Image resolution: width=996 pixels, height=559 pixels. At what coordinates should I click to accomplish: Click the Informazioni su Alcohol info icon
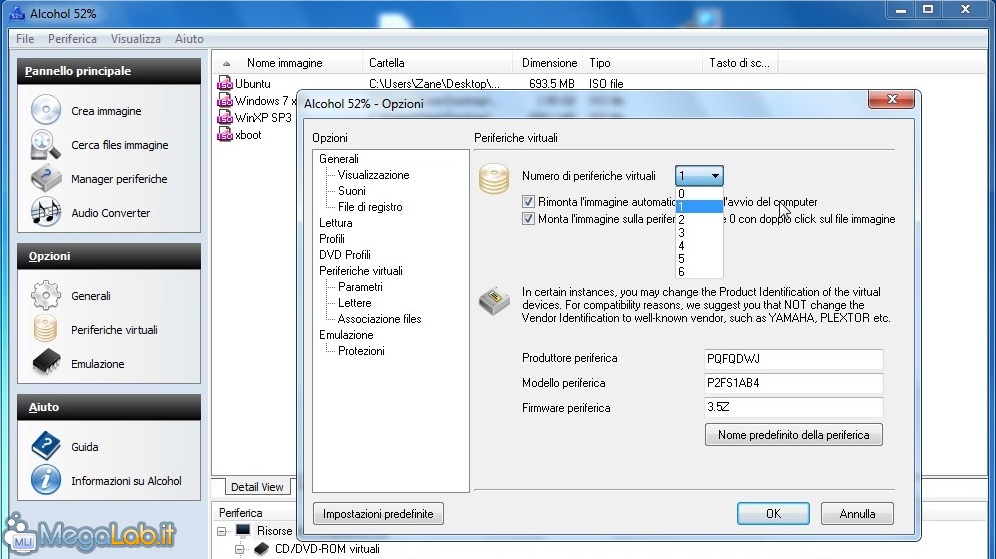[46, 480]
